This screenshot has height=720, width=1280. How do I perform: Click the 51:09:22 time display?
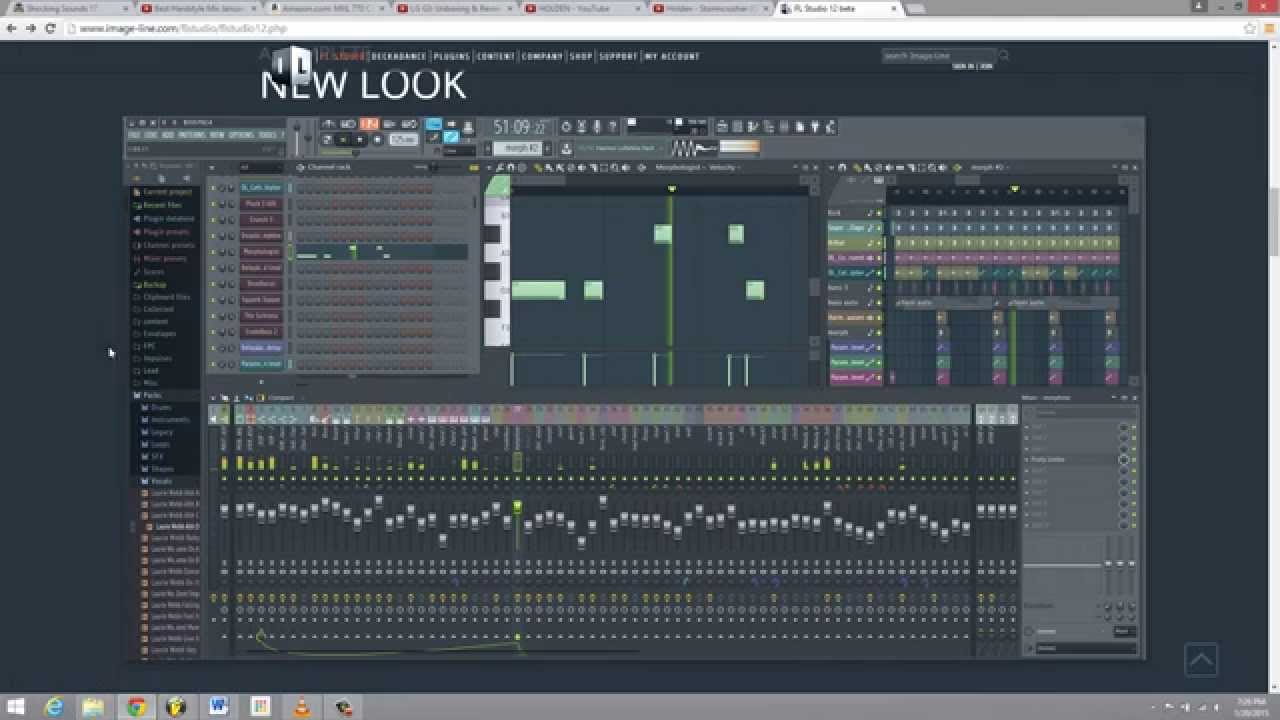(x=520, y=127)
